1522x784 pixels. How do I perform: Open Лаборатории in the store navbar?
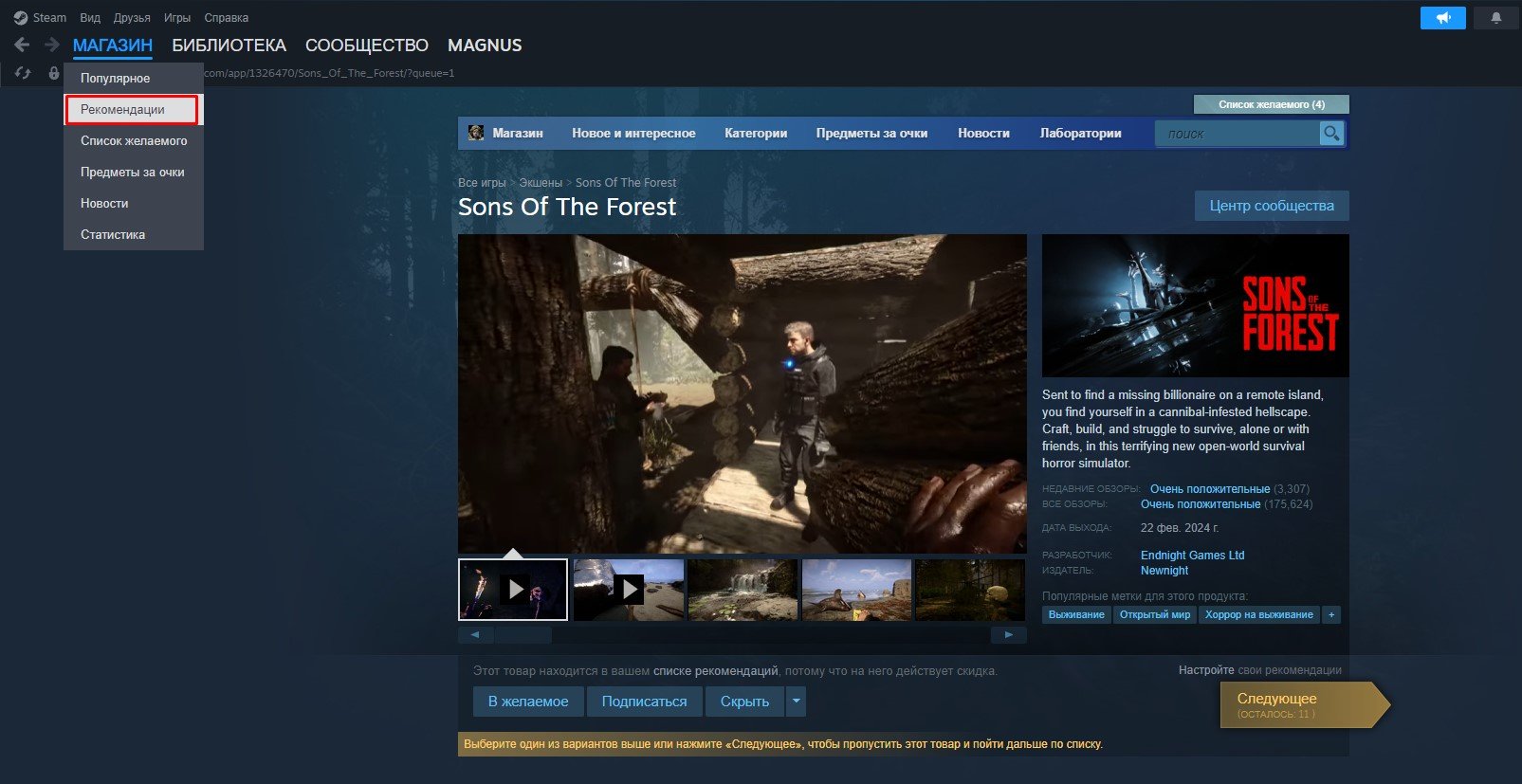pyautogui.click(x=1080, y=133)
